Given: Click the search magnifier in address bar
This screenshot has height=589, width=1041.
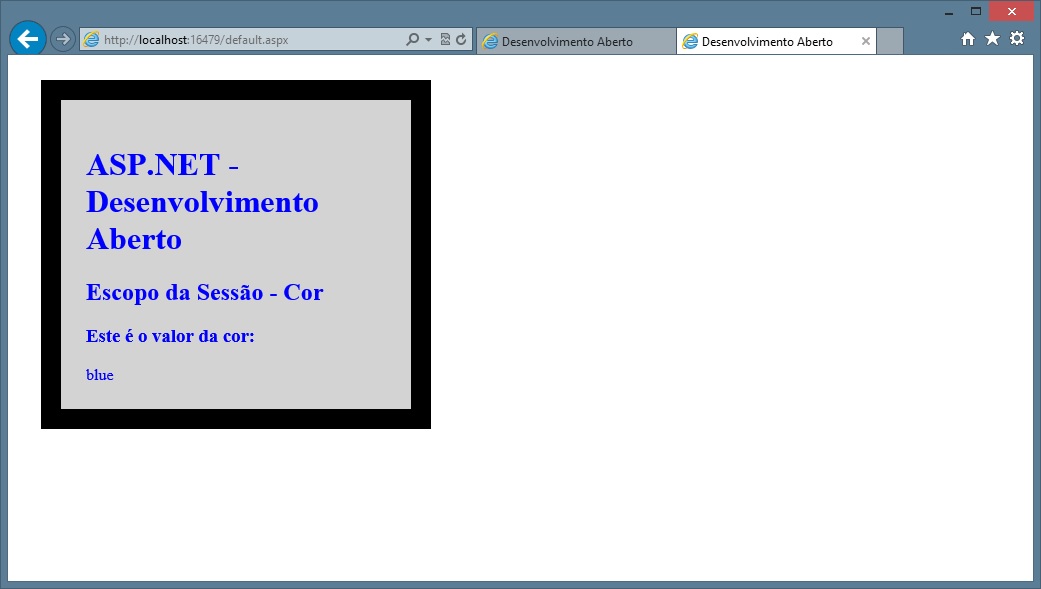Looking at the screenshot, I should pyautogui.click(x=412, y=40).
